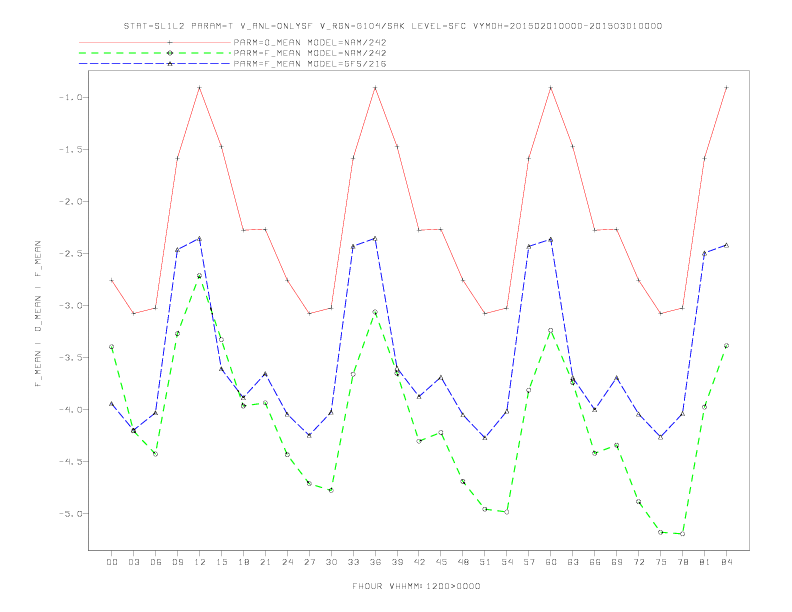The height and width of the screenshot is (612, 792).
Task: Click the green NAM circle point at hour 00
Action: click(112, 347)
